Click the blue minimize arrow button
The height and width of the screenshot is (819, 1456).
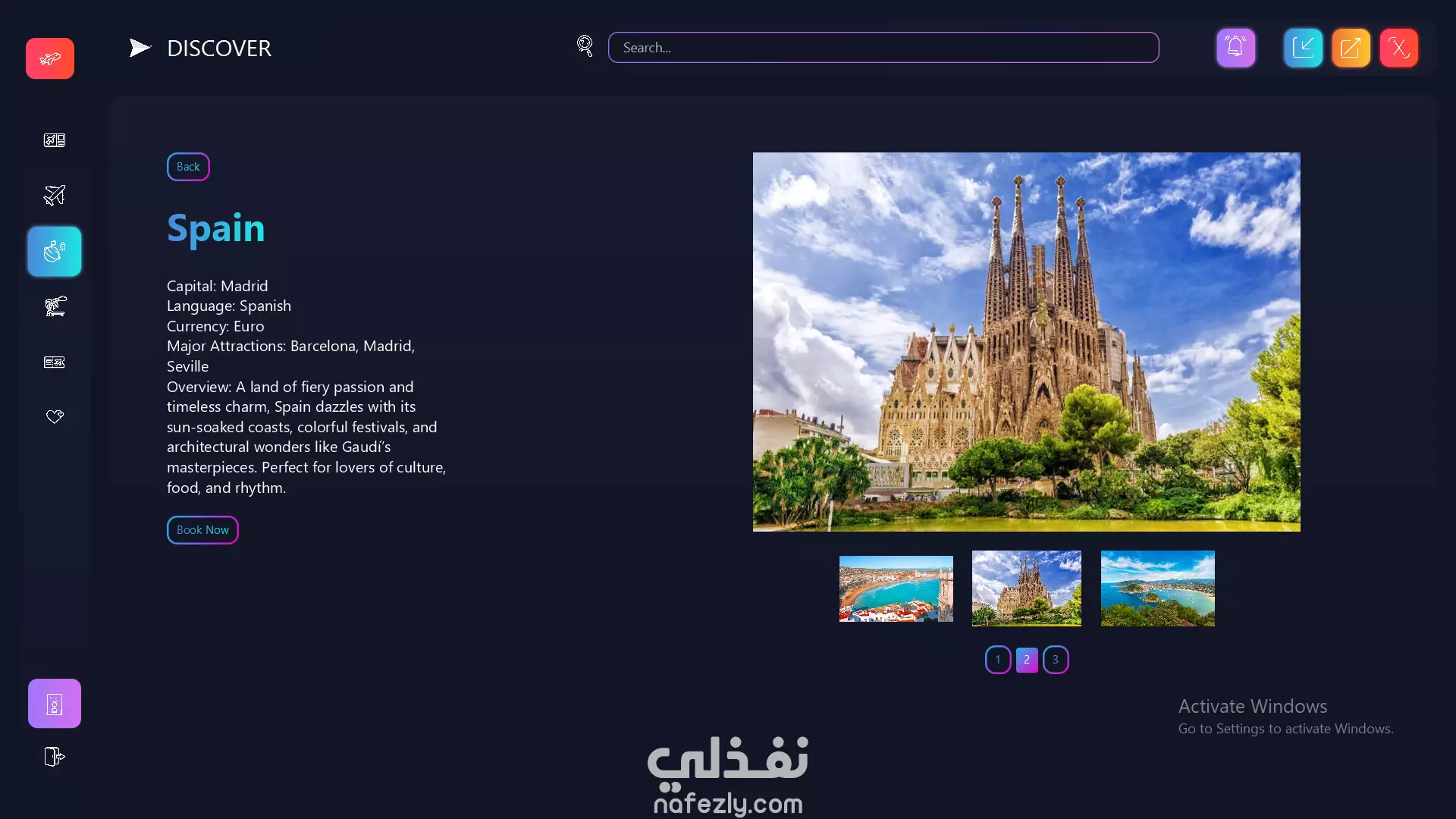coord(1303,48)
